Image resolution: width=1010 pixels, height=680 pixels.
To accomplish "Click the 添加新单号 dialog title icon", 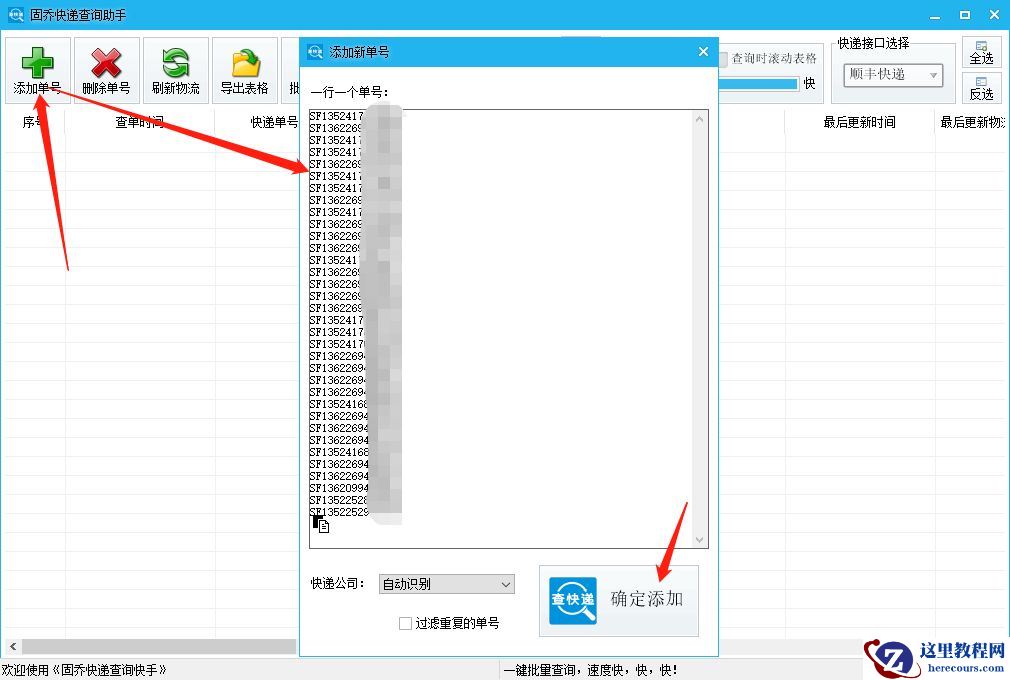I will (x=315, y=52).
